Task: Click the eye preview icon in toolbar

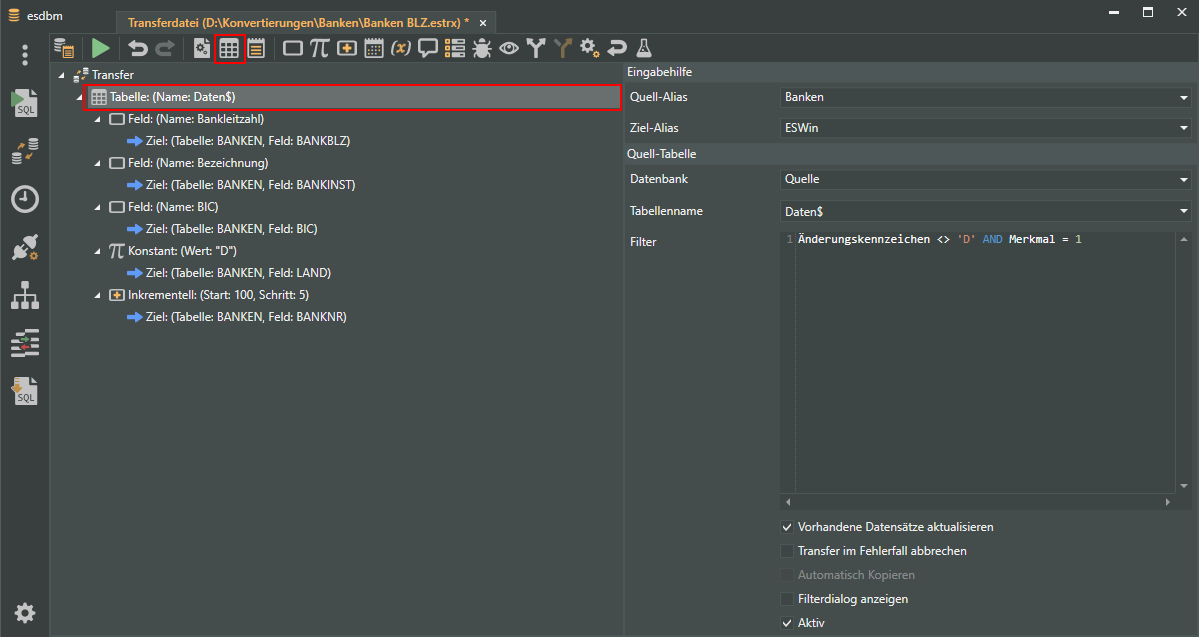Action: click(509, 48)
